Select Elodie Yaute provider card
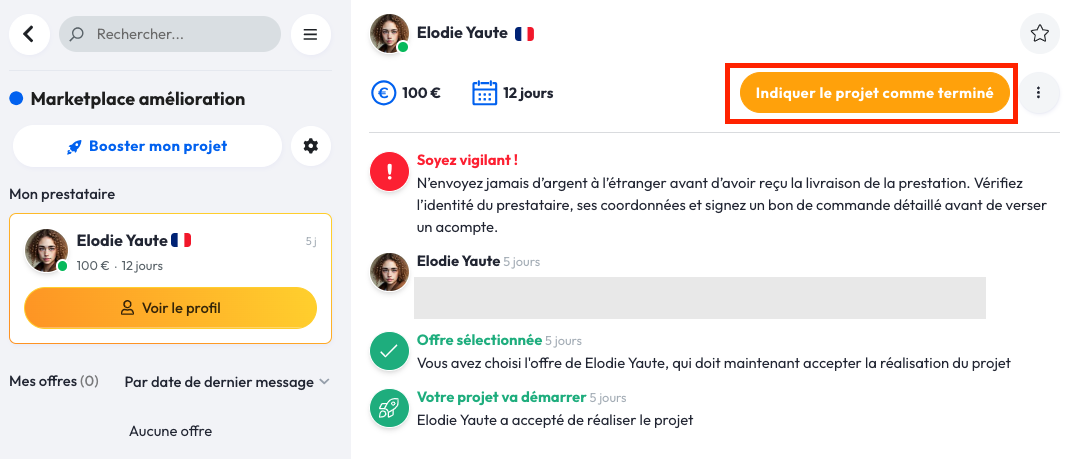Viewport: 1077px width, 459px height. tap(170, 250)
